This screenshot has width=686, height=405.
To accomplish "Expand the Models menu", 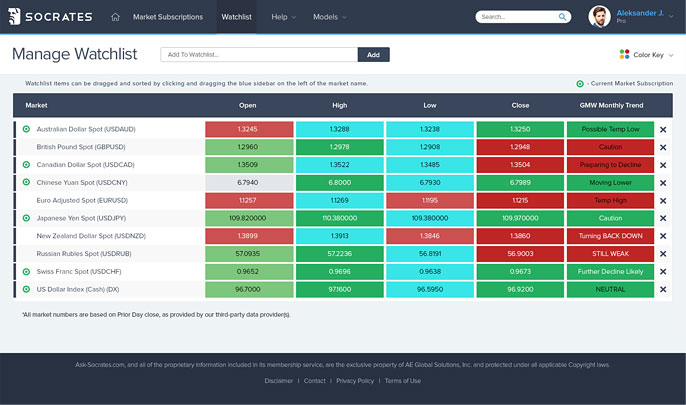I will 329,17.
